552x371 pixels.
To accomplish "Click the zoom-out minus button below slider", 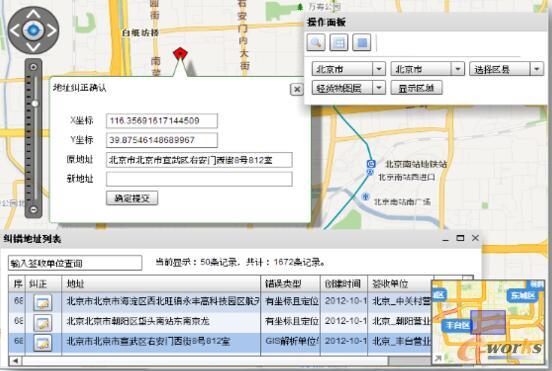I will click(x=33, y=210).
